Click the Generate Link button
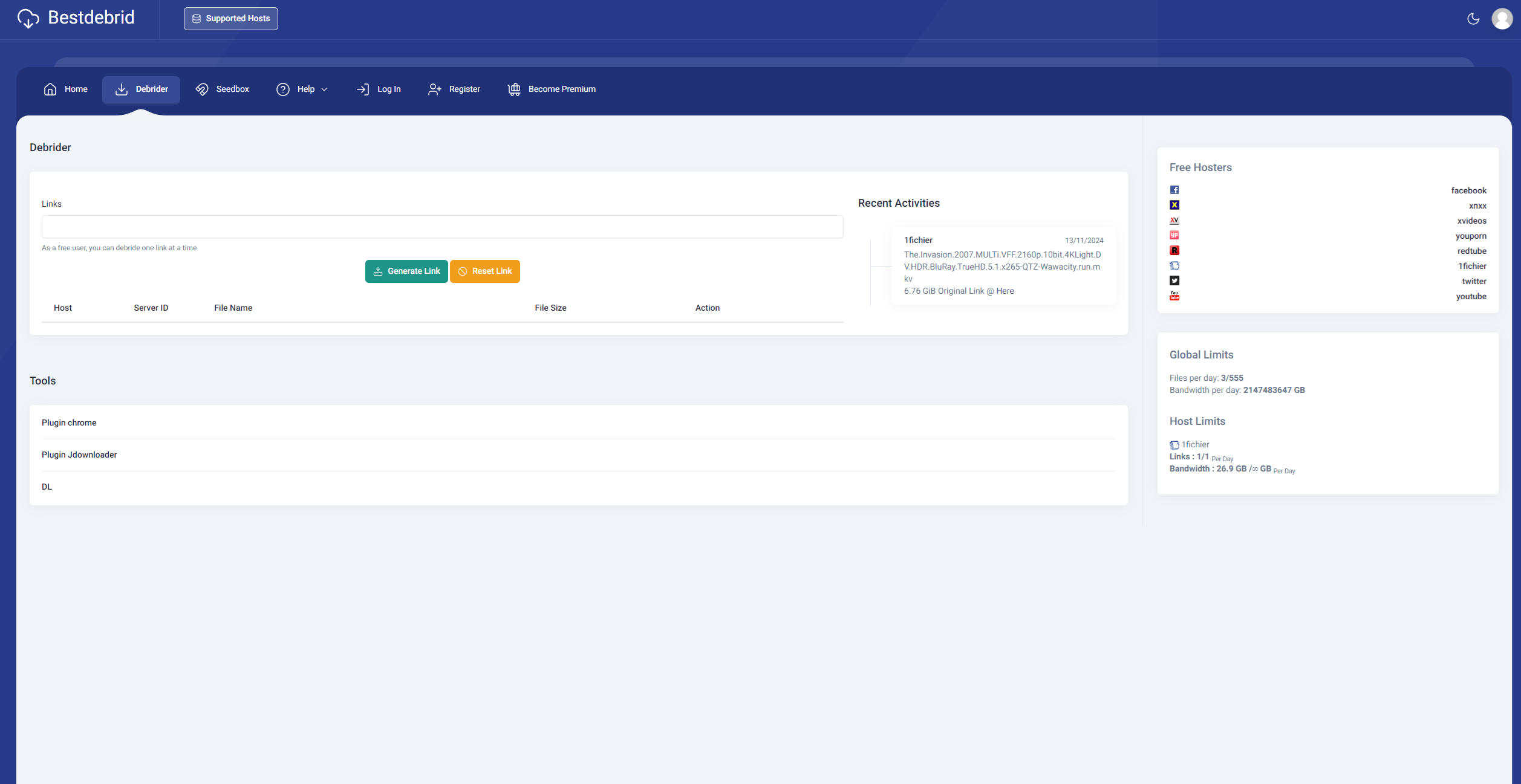 406,271
